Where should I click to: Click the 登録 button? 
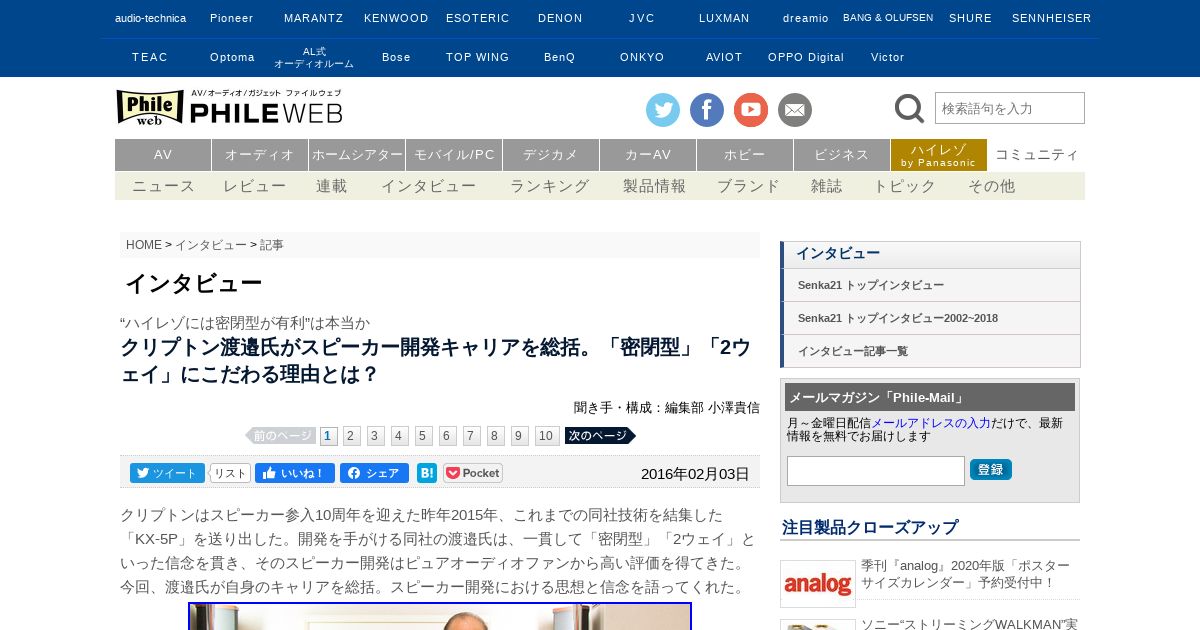point(991,469)
